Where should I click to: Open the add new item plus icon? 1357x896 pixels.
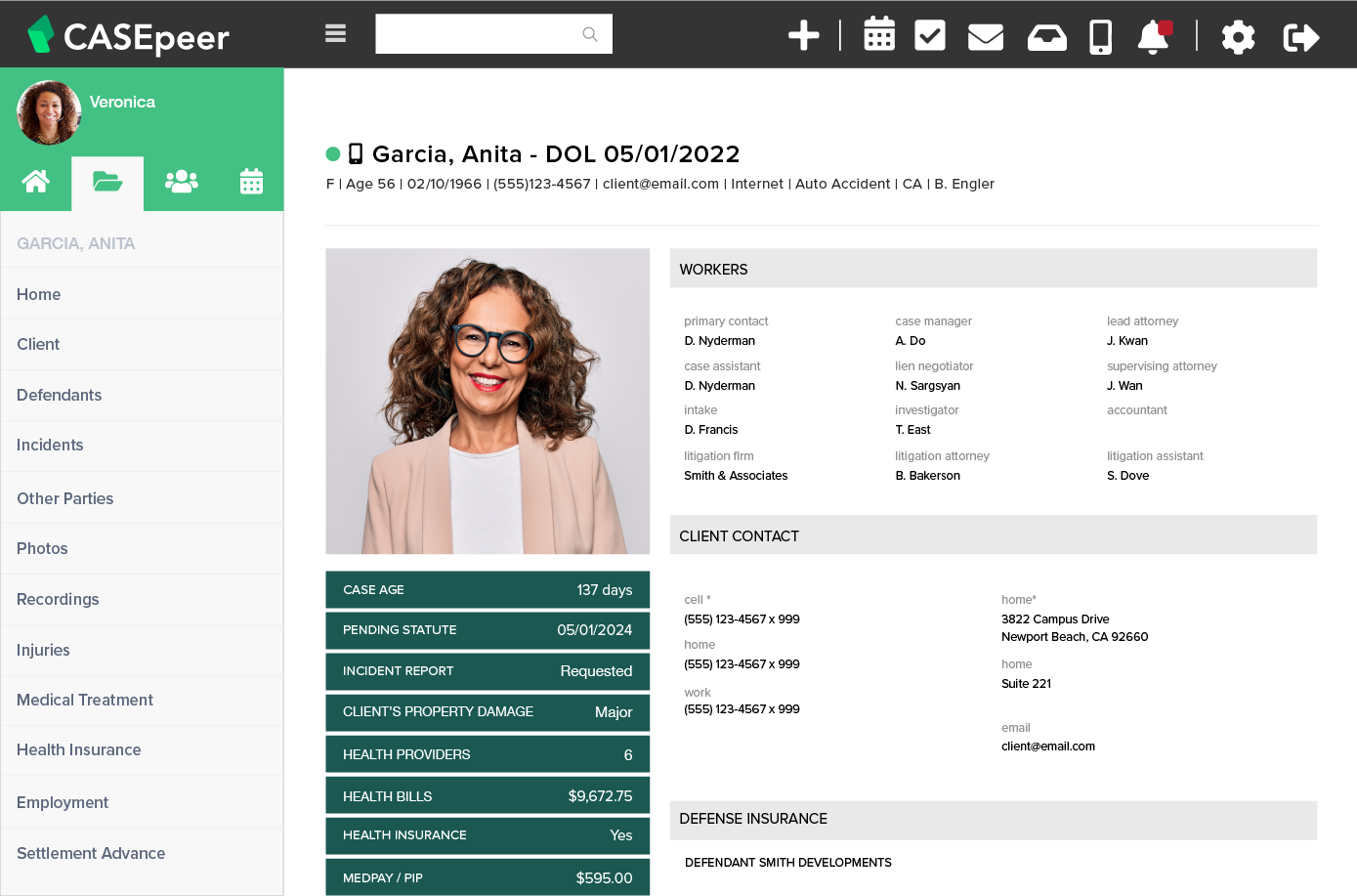[803, 36]
